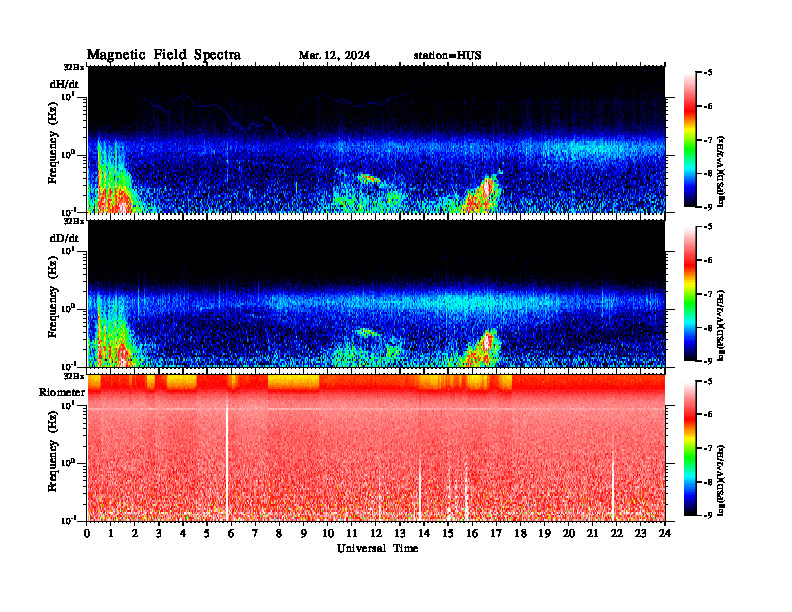Click the log(PSD) units label beside Riometer scale
This screenshot has width=792, height=612.
pyautogui.click(x=721, y=479)
